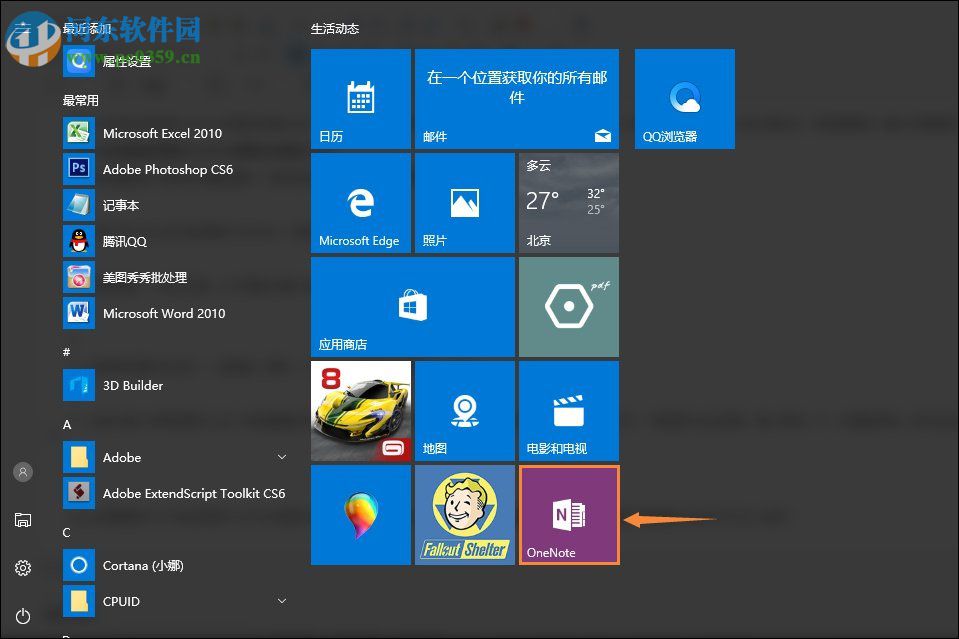Open the OneNote tile
959x639 pixels.
click(569, 515)
